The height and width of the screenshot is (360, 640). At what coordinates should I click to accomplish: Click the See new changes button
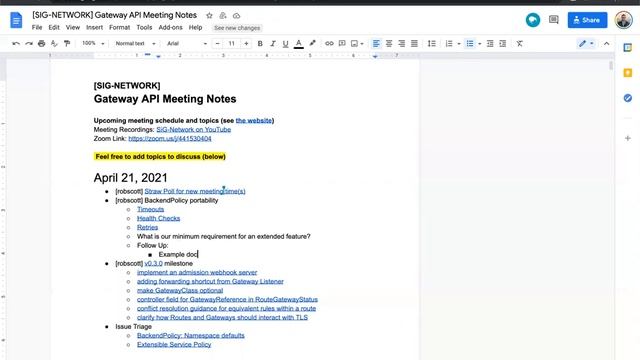click(x=237, y=28)
